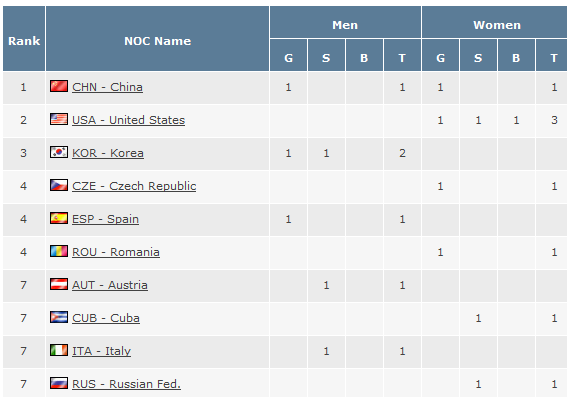The height and width of the screenshot is (397, 567).
Task: Click the United States flag icon
Action: (x=59, y=119)
